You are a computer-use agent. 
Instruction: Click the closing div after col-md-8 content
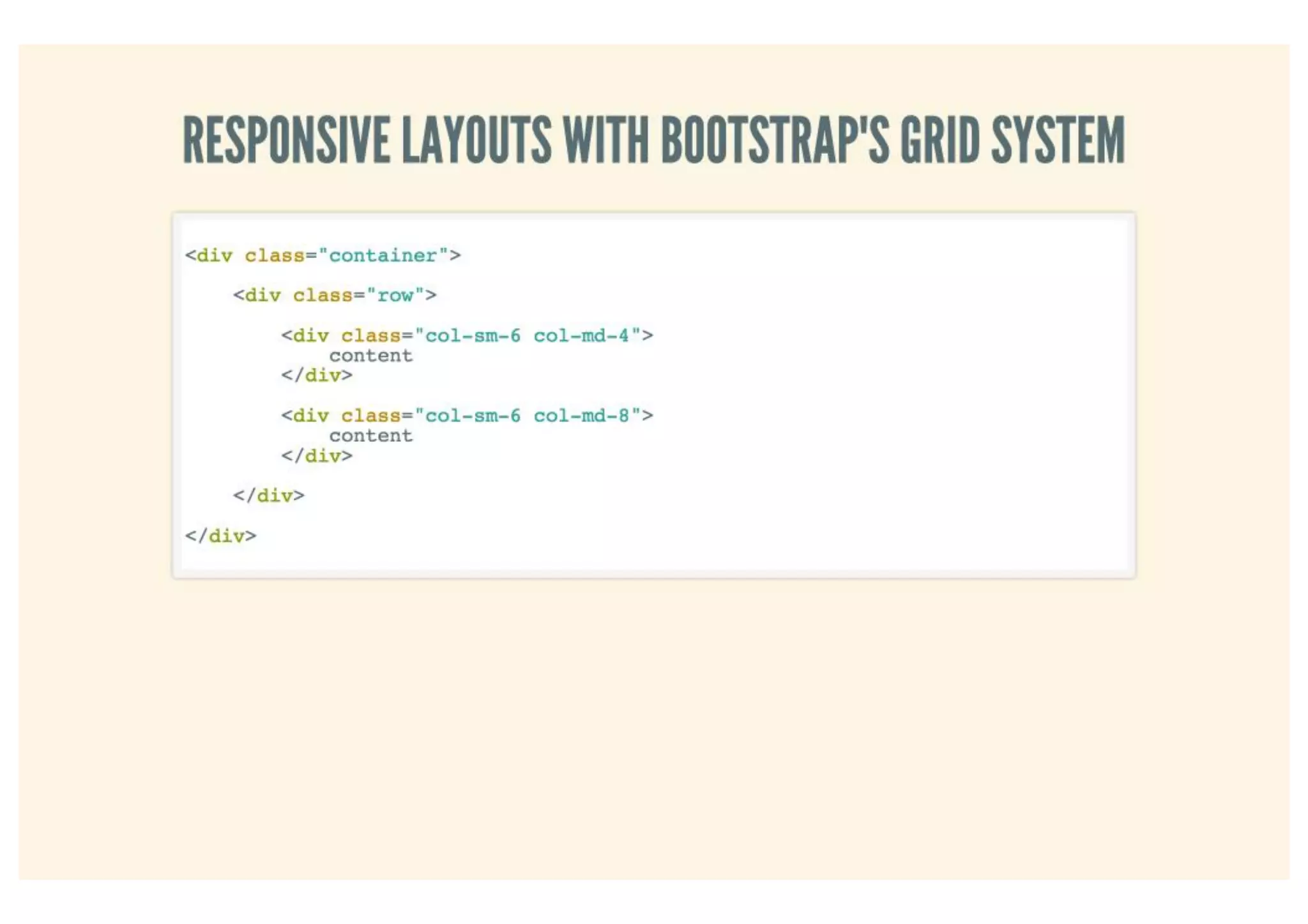pyautogui.click(x=317, y=456)
